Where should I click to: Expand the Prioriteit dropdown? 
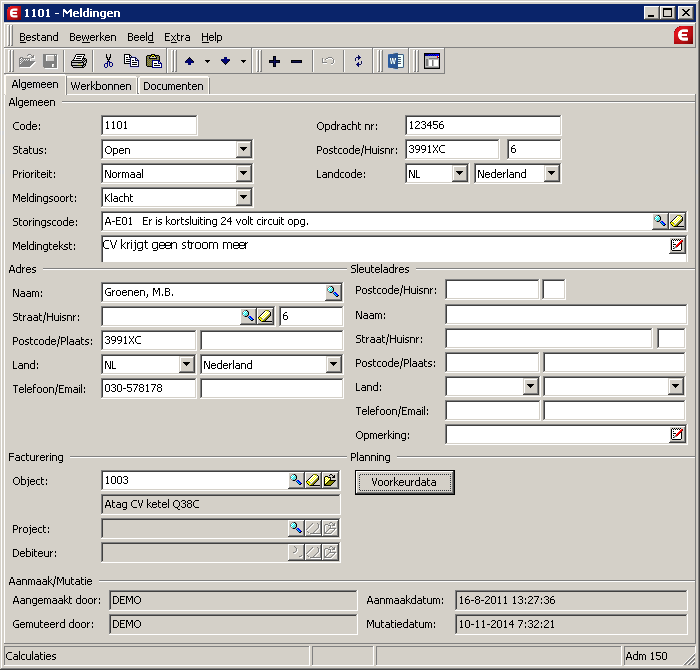click(x=244, y=173)
